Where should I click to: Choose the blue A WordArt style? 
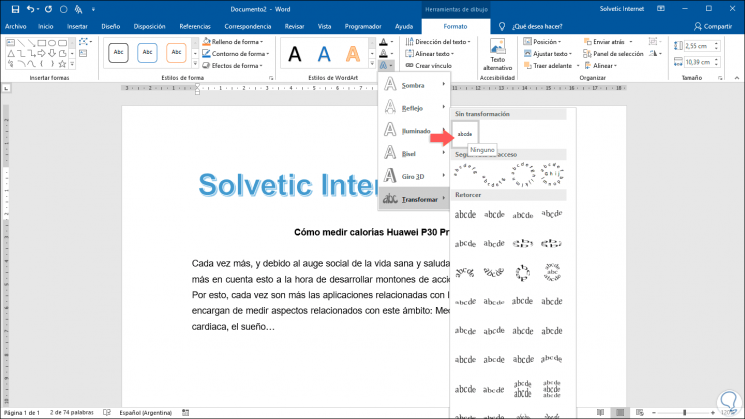click(x=324, y=54)
